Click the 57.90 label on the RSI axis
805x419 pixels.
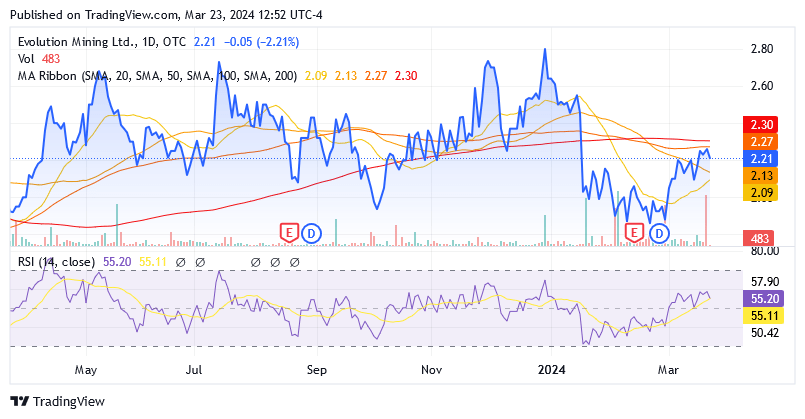click(x=764, y=281)
